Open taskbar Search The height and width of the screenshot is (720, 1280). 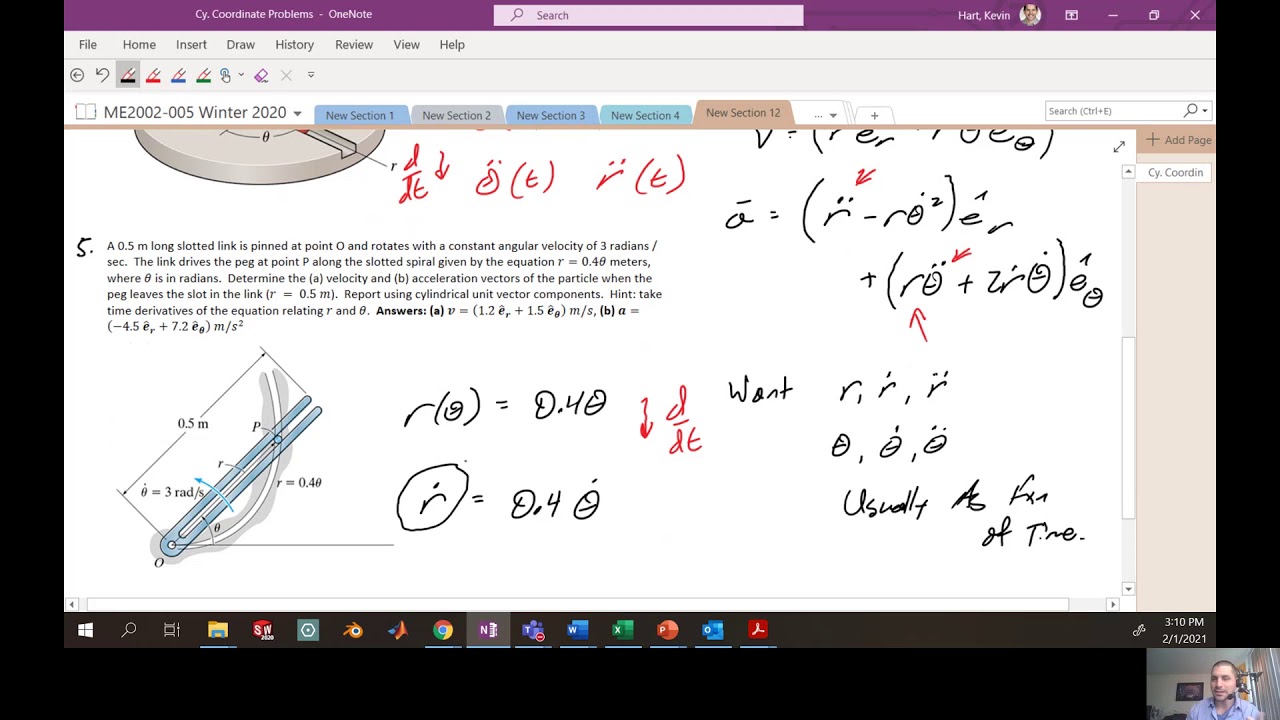click(x=129, y=630)
